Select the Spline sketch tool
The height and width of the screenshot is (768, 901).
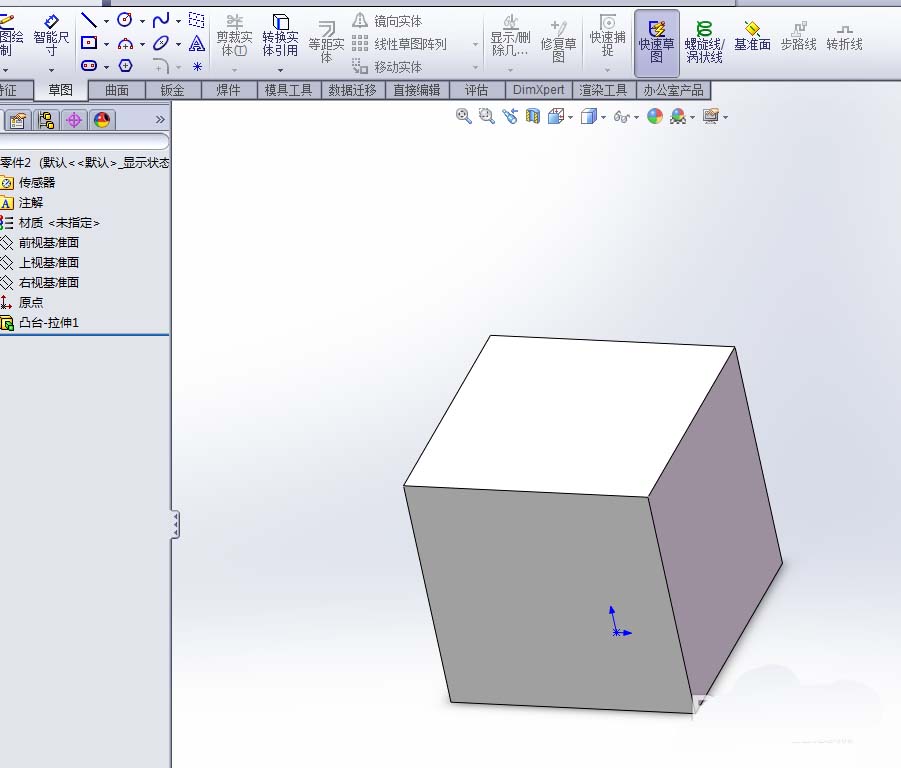pyautogui.click(x=161, y=20)
